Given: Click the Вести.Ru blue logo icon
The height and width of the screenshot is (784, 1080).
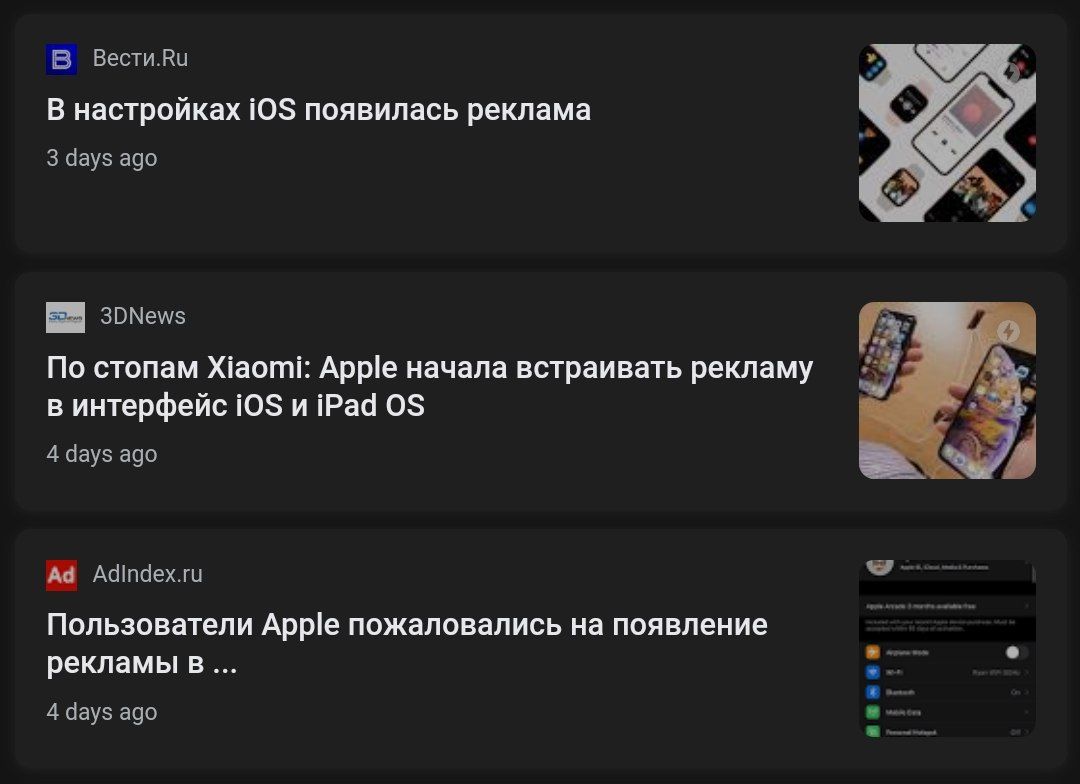Looking at the screenshot, I should pyautogui.click(x=61, y=59).
